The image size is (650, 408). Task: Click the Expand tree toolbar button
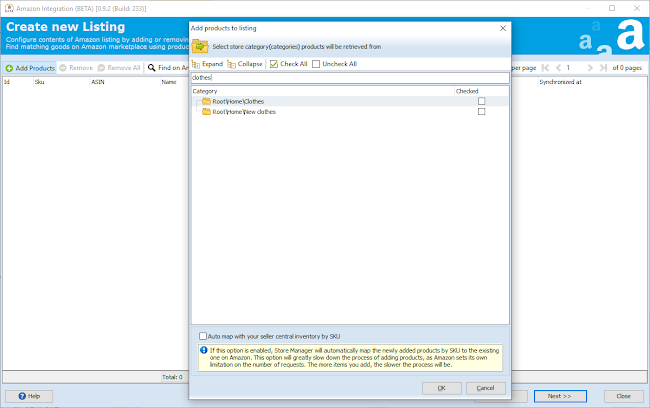point(207,64)
